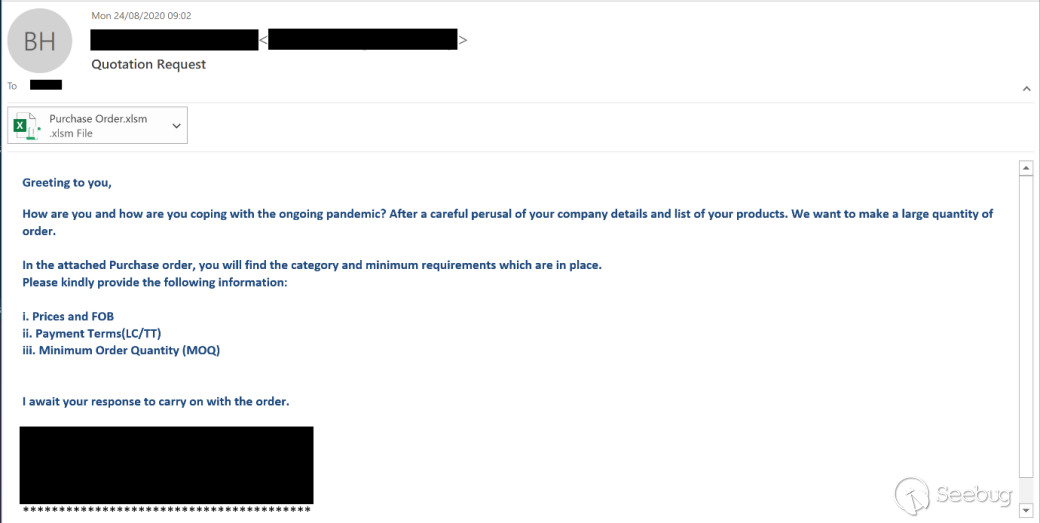
Task: Click the redacted sender display name
Action: (174, 40)
